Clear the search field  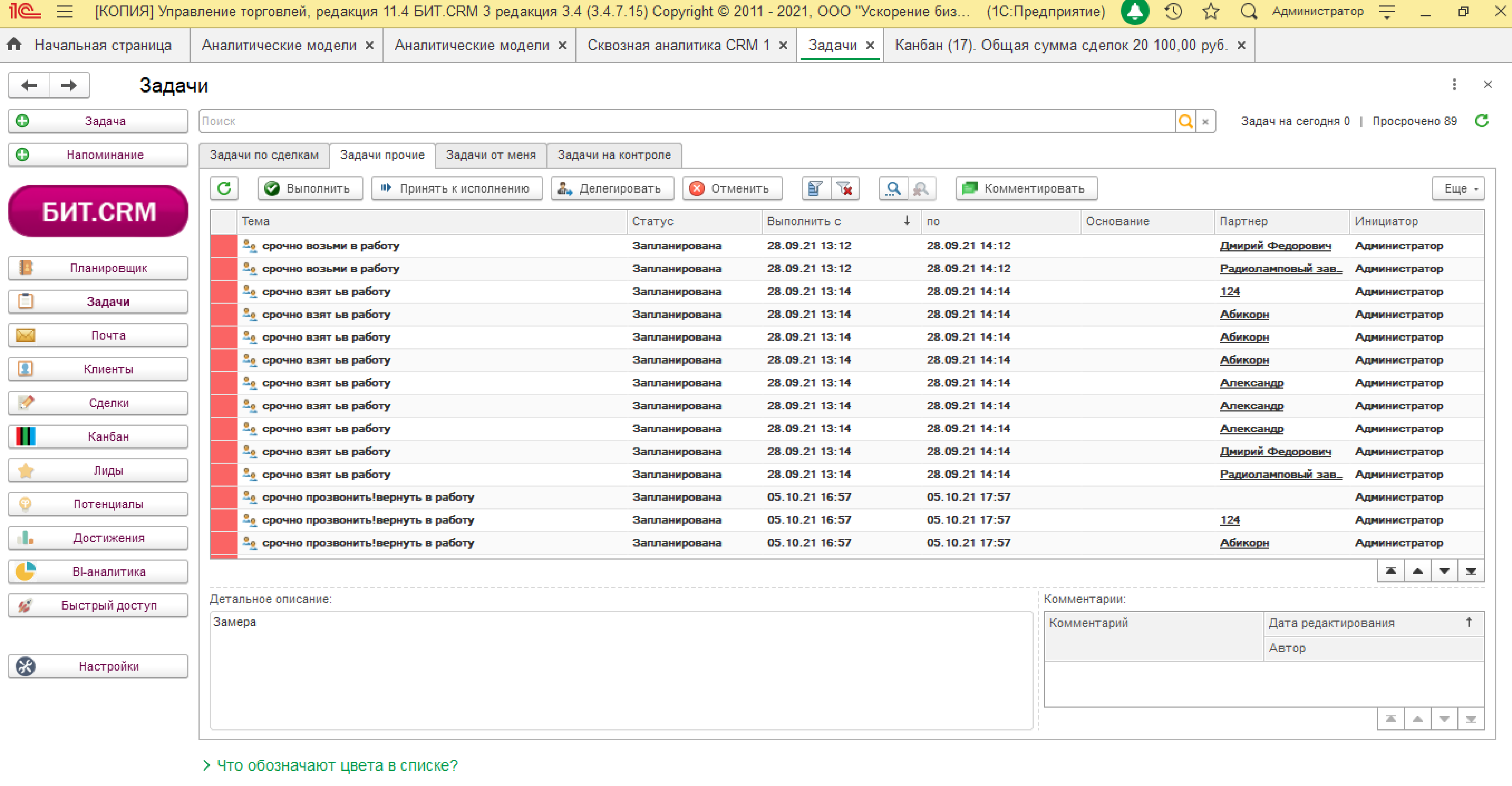[x=1206, y=122]
